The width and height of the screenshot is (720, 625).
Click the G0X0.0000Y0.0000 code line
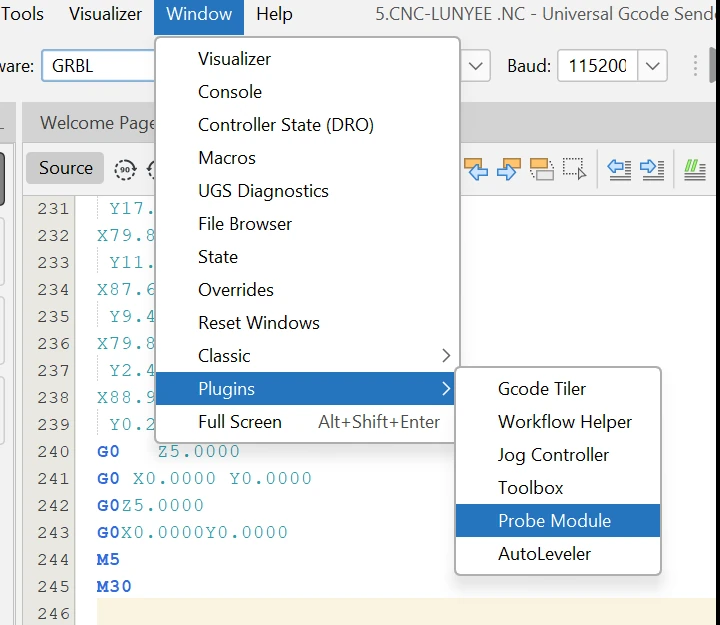[x=192, y=532]
